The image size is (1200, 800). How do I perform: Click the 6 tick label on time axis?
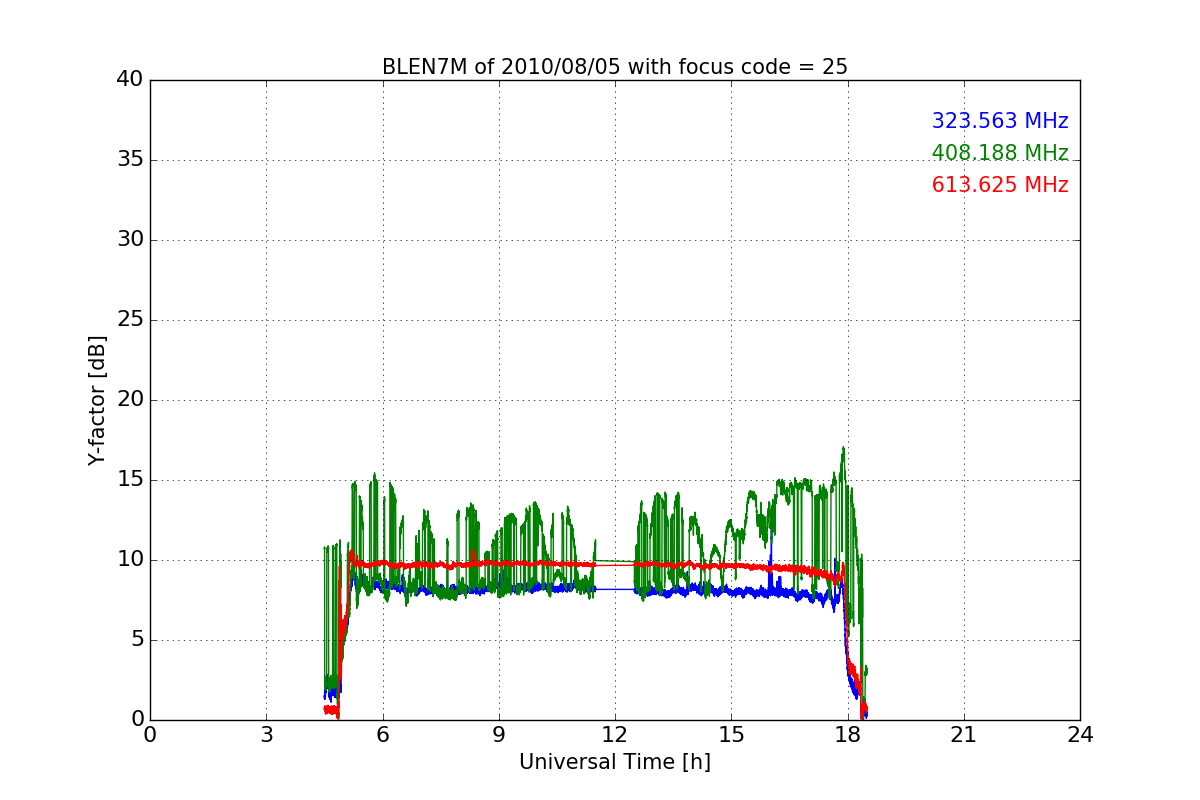click(382, 735)
